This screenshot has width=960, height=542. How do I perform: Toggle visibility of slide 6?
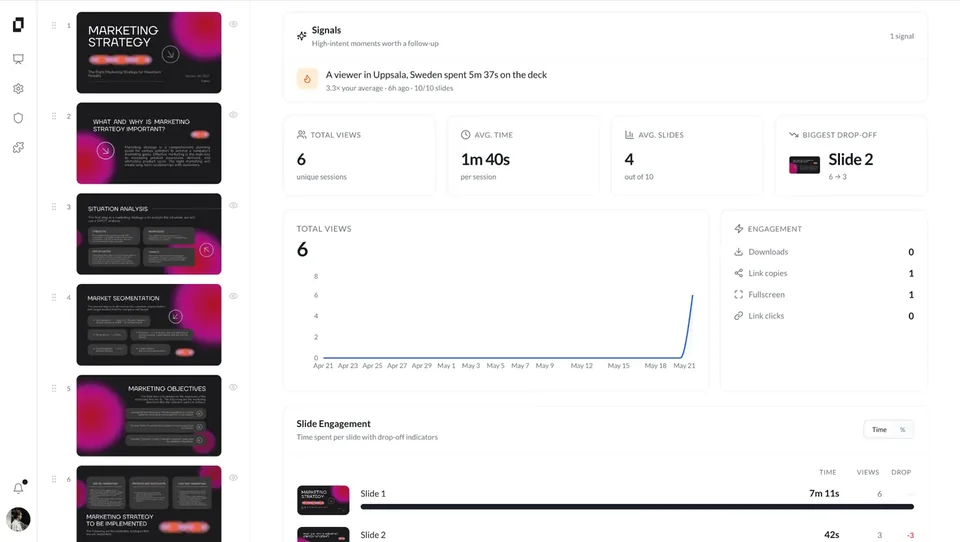tap(233, 478)
